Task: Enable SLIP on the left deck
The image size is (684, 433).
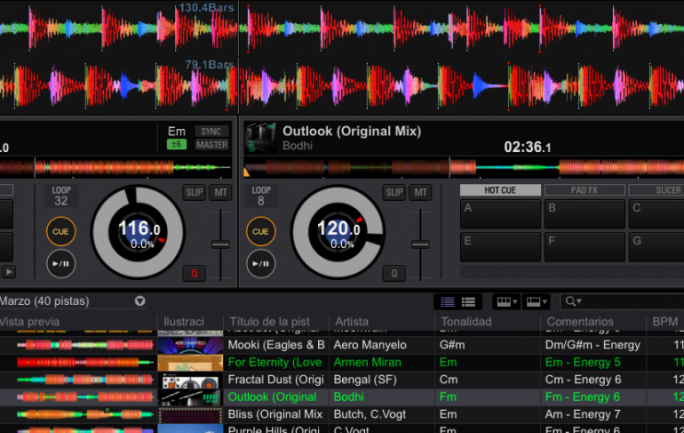Action: tap(194, 192)
